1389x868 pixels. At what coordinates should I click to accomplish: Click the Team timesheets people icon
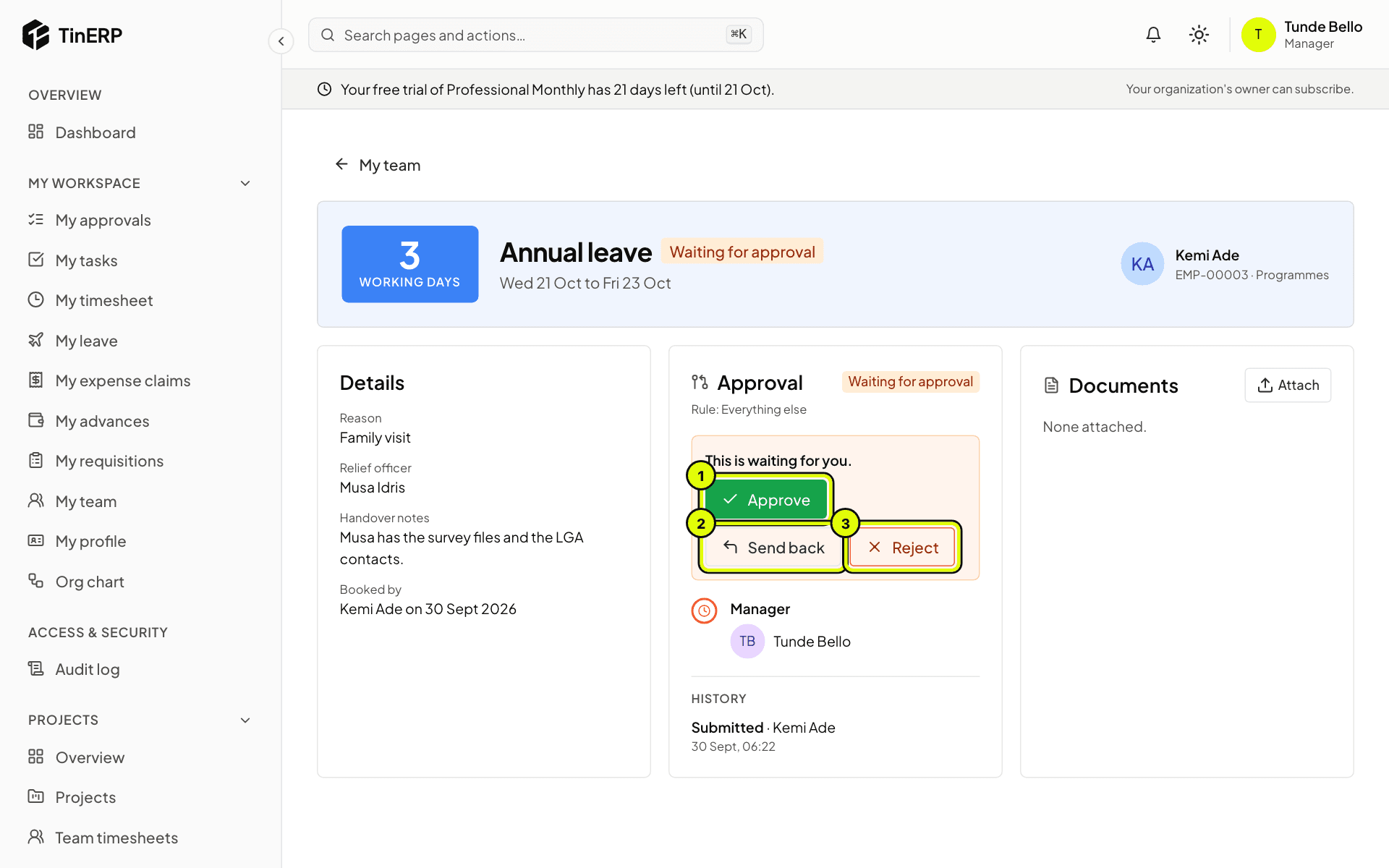[x=35, y=837]
